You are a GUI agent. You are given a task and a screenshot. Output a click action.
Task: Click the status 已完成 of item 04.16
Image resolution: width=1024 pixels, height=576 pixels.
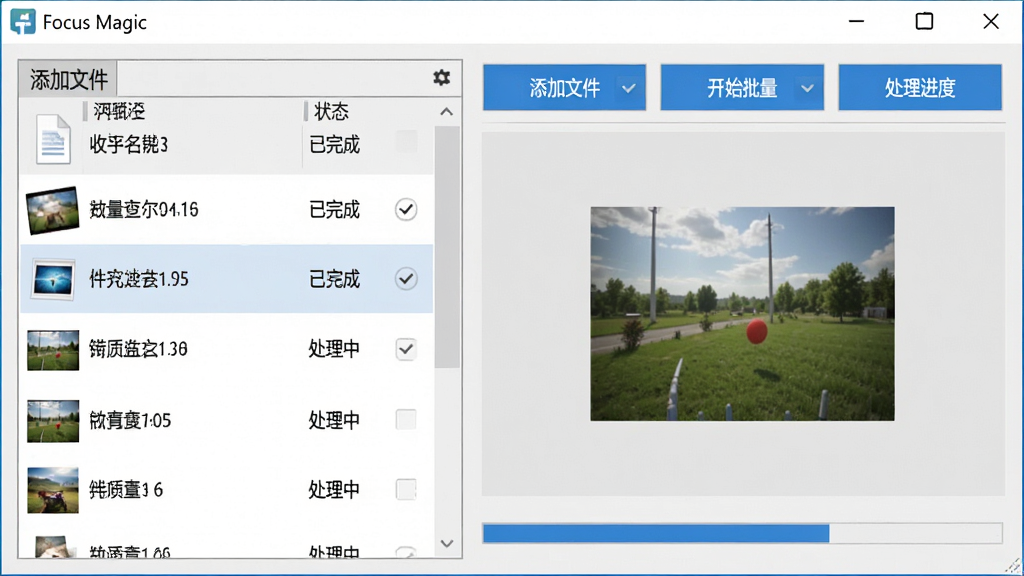click(x=334, y=210)
